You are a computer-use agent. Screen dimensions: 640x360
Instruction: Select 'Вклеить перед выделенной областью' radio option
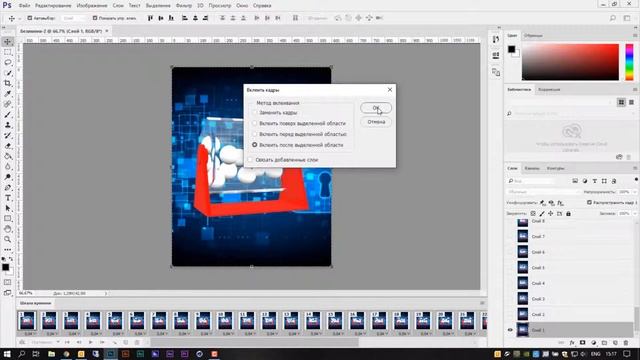[255, 134]
